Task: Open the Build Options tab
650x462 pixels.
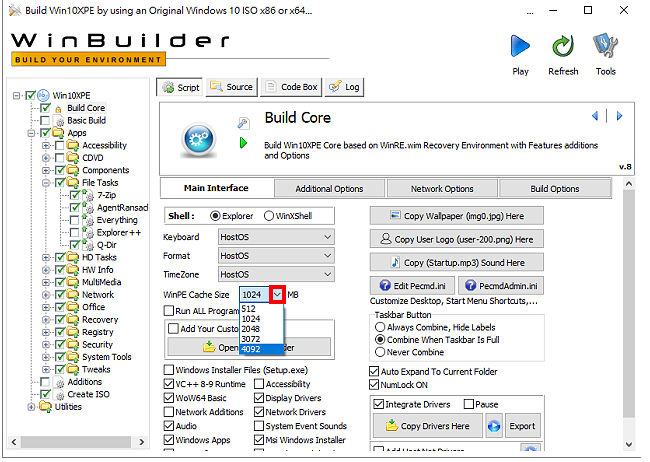Action: [x=555, y=189]
